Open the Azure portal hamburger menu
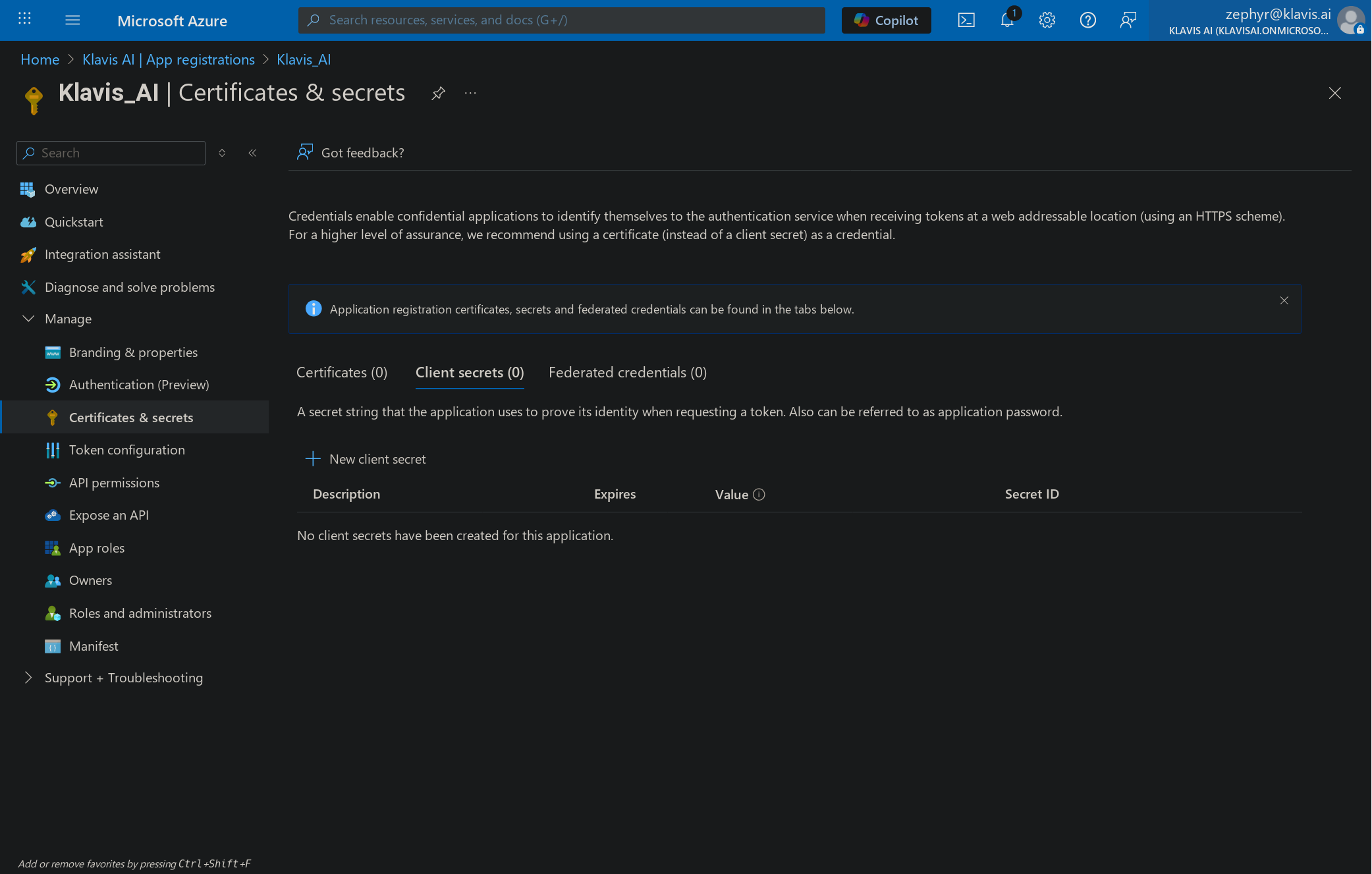Screen dimensions: 1372x874 click(72, 20)
